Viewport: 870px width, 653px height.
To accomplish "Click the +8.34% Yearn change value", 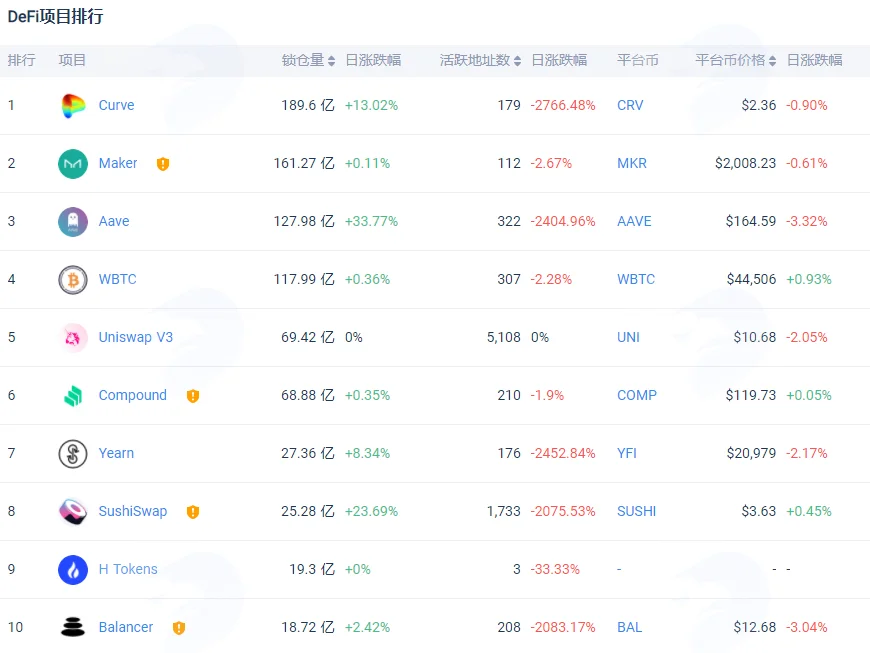I will click(x=367, y=453).
